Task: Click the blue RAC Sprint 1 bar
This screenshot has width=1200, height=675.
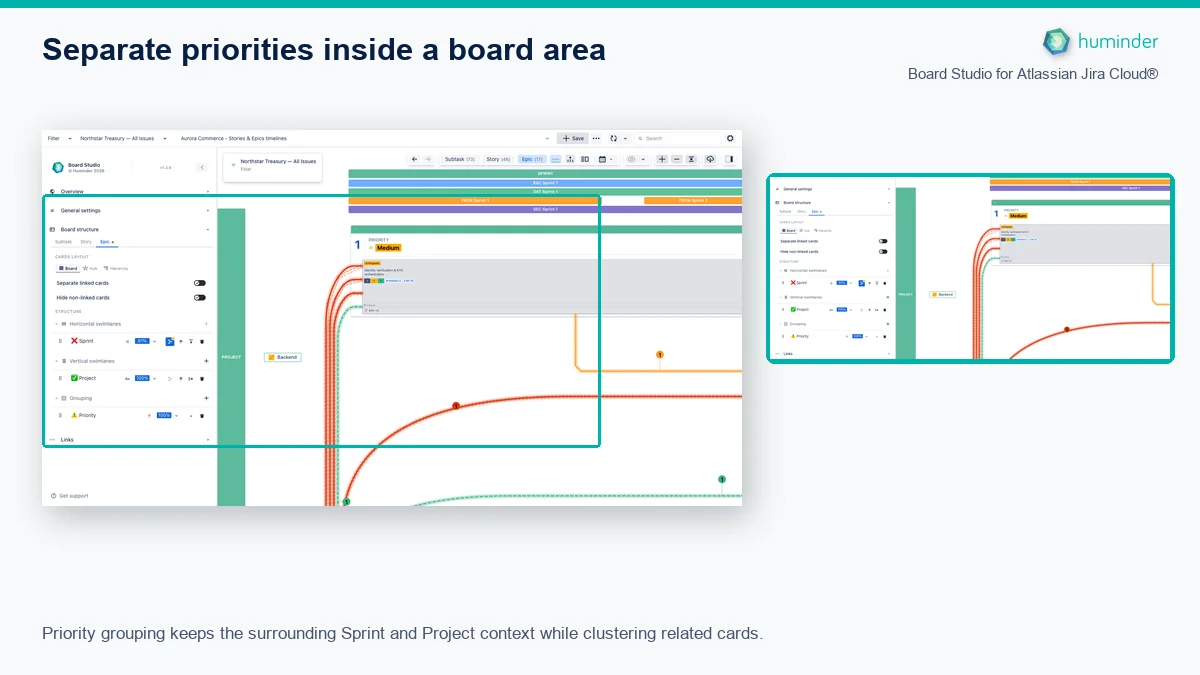Action: pyautogui.click(x=545, y=182)
